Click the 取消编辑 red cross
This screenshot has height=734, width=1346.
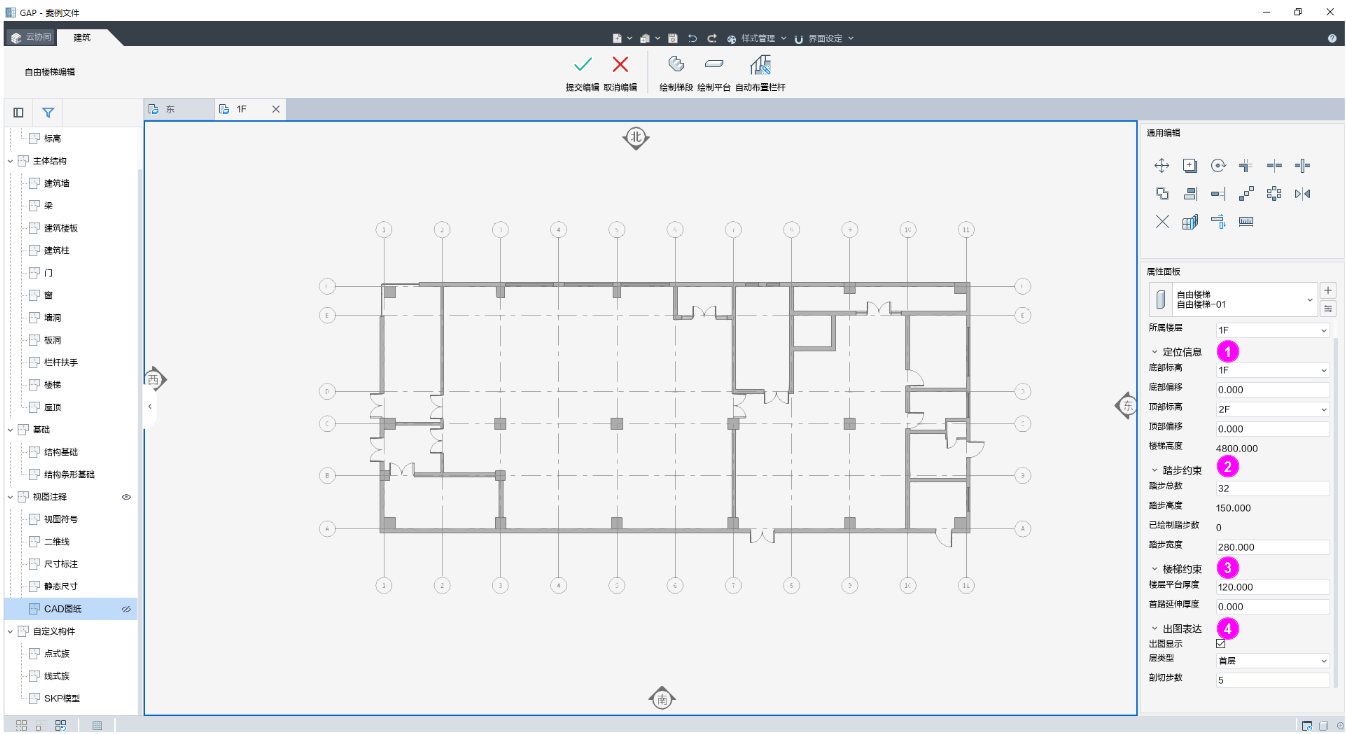pos(620,65)
